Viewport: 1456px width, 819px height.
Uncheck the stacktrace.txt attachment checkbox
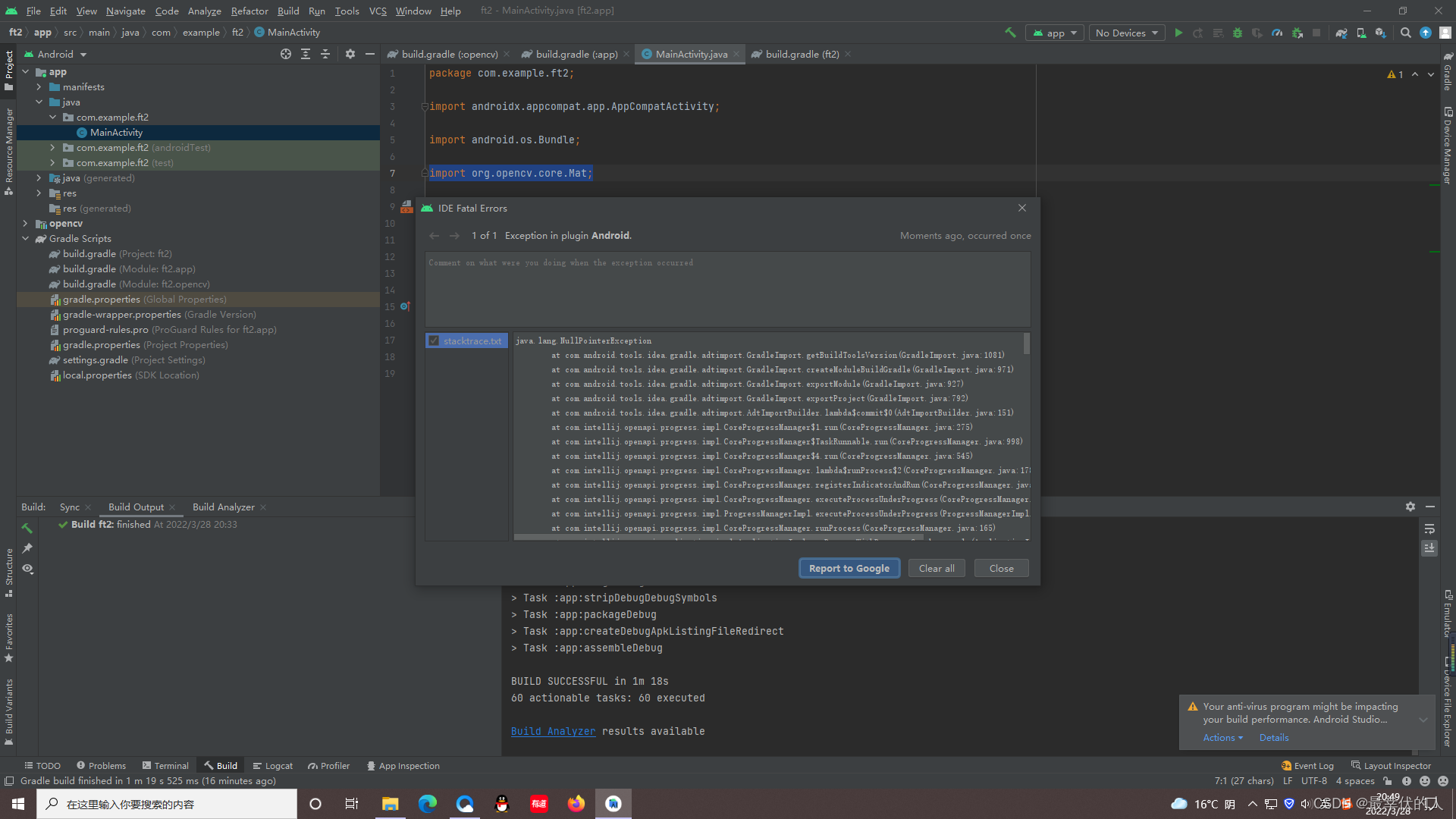tap(434, 340)
